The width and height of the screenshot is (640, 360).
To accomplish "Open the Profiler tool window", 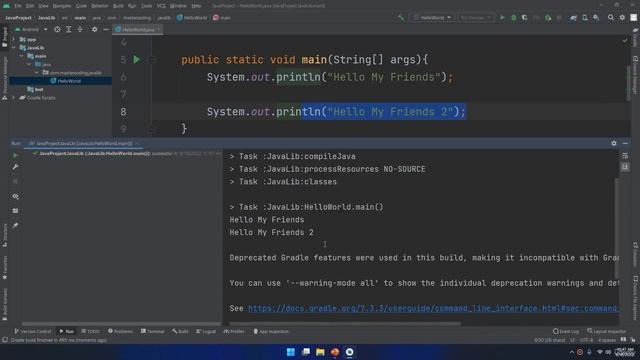I will pyautogui.click(x=234, y=331).
